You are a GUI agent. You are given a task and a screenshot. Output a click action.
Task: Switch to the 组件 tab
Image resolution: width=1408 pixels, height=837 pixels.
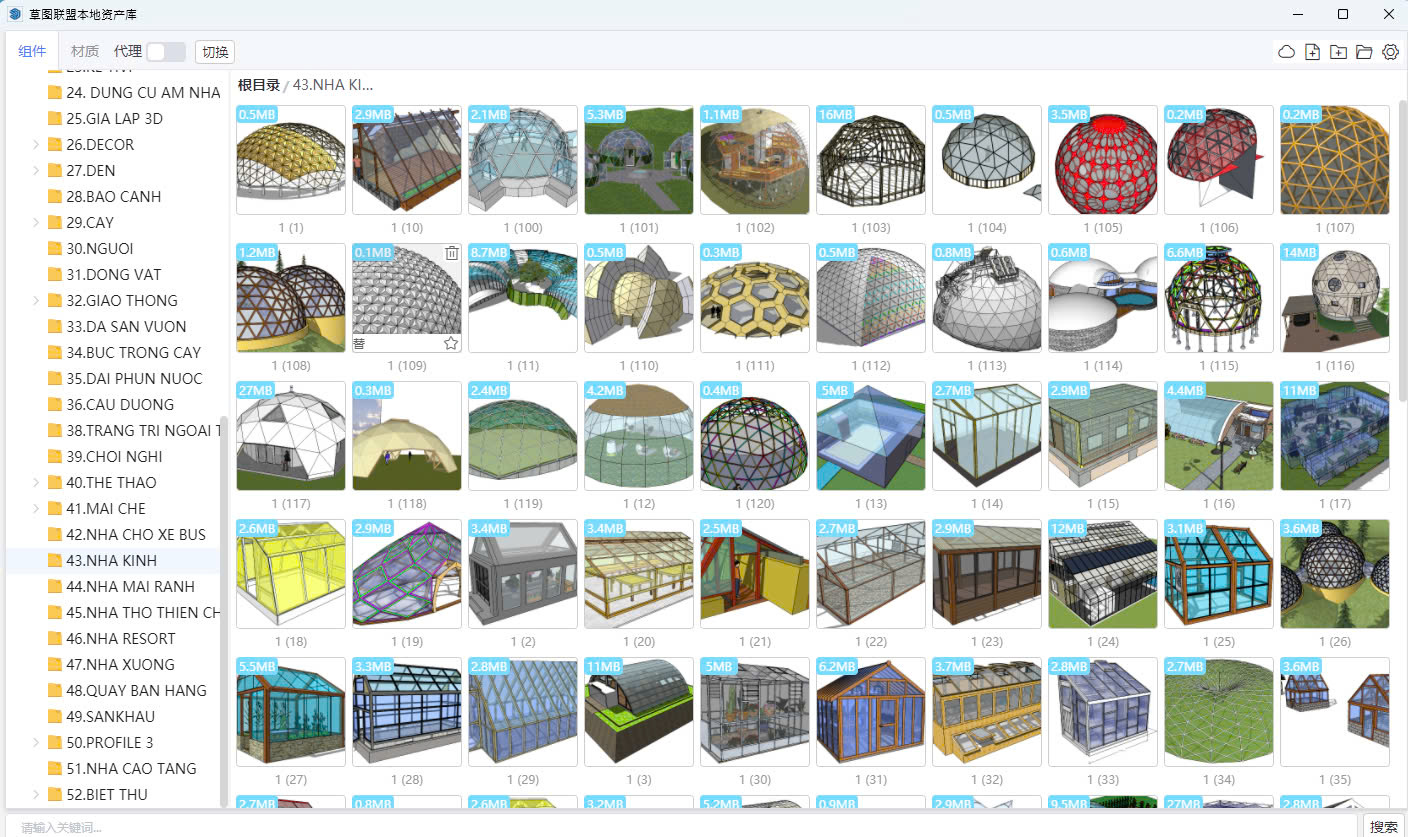32,52
